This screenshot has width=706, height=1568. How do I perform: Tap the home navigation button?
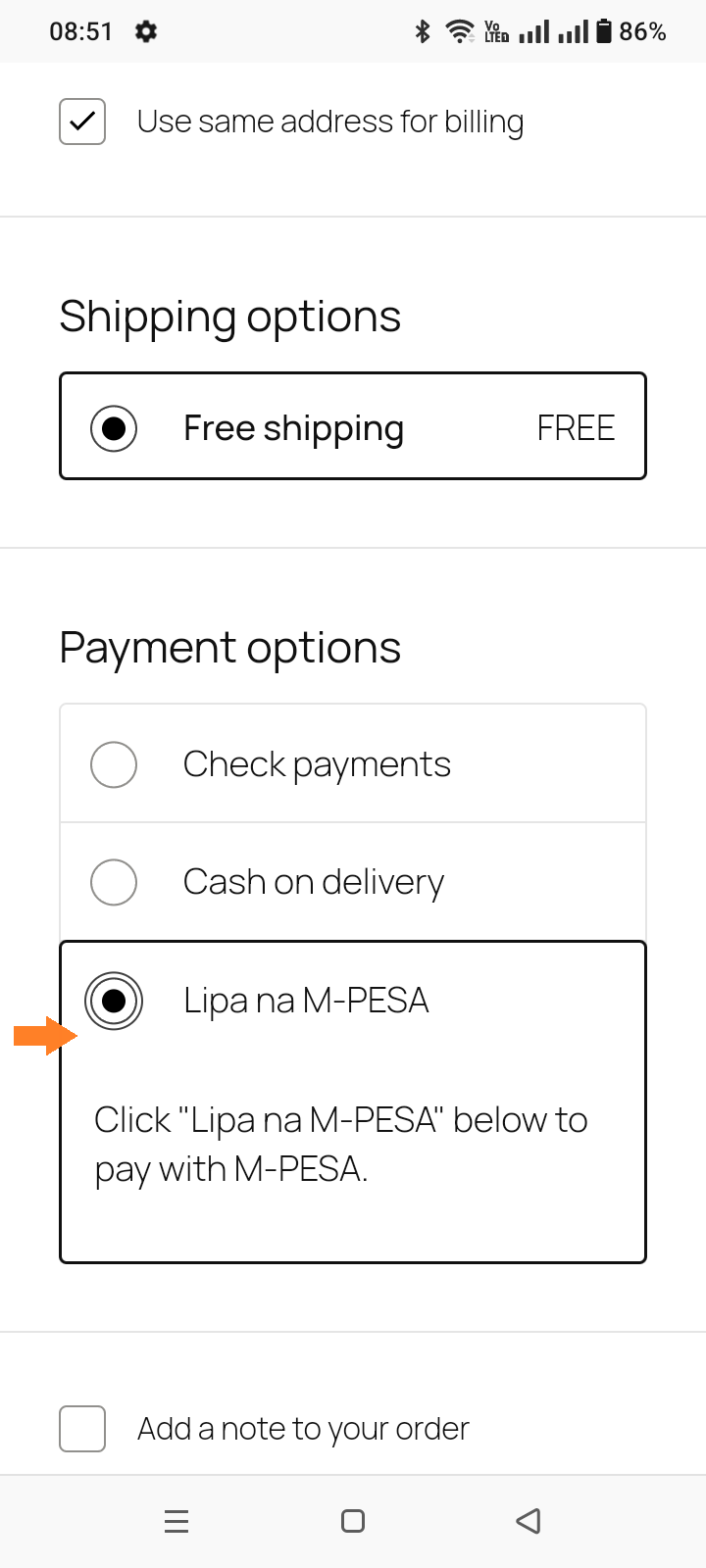(352, 1521)
